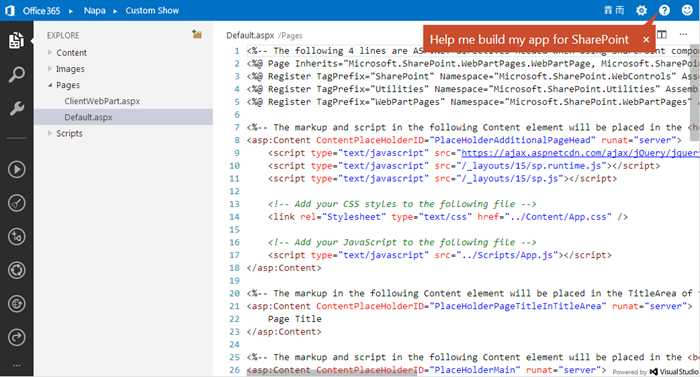Screen dimensions: 700x377
Task: Open the Explore files panel icon
Action: click(16, 40)
